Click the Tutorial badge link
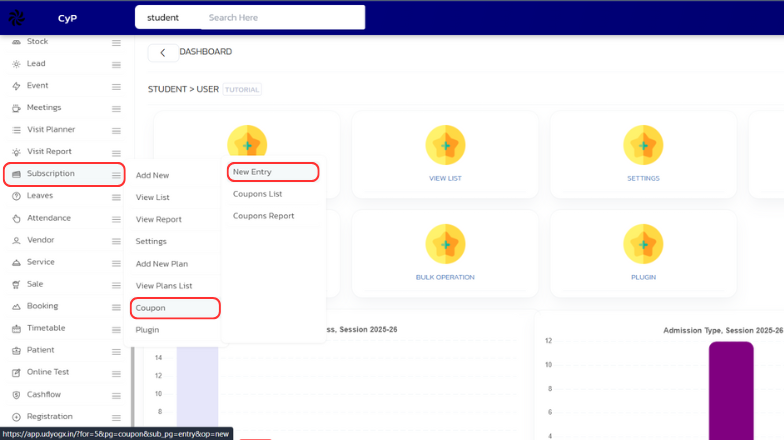 [x=243, y=90]
